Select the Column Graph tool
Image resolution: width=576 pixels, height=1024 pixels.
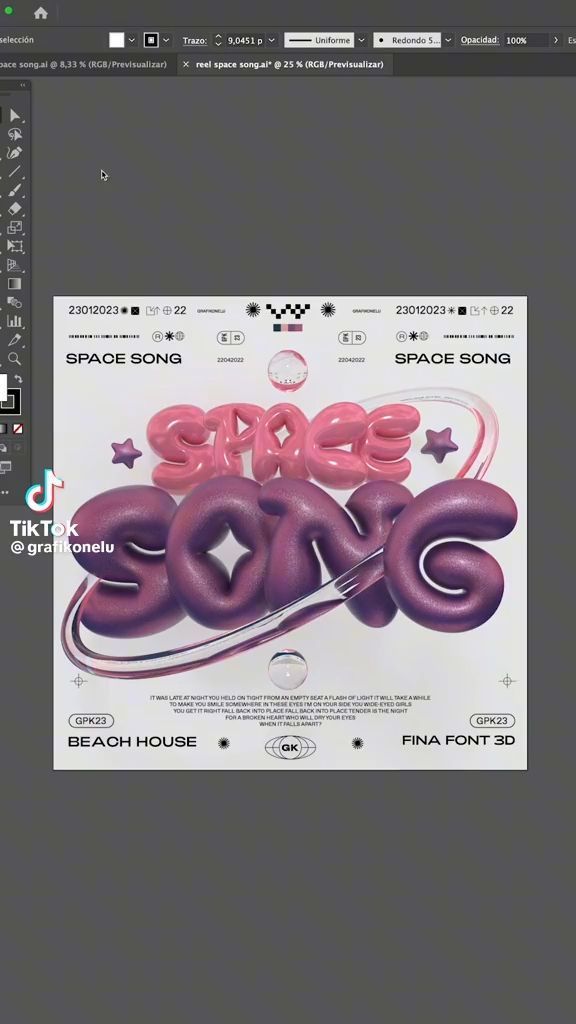pyautogui.click(x=14, y=321)
